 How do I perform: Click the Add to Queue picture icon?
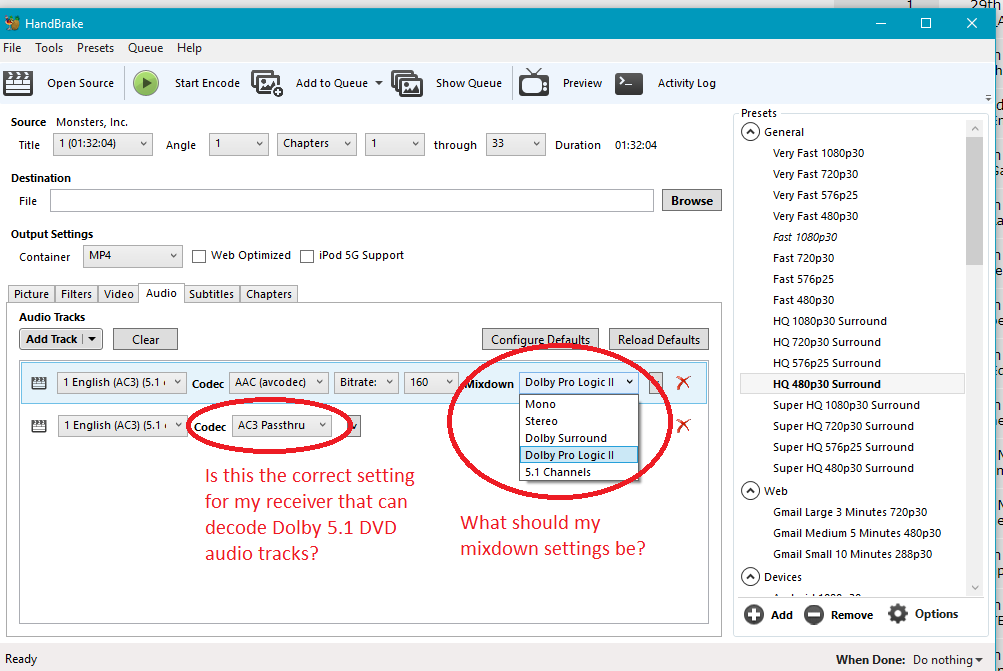pyautogui.click(x=267, y=83)
